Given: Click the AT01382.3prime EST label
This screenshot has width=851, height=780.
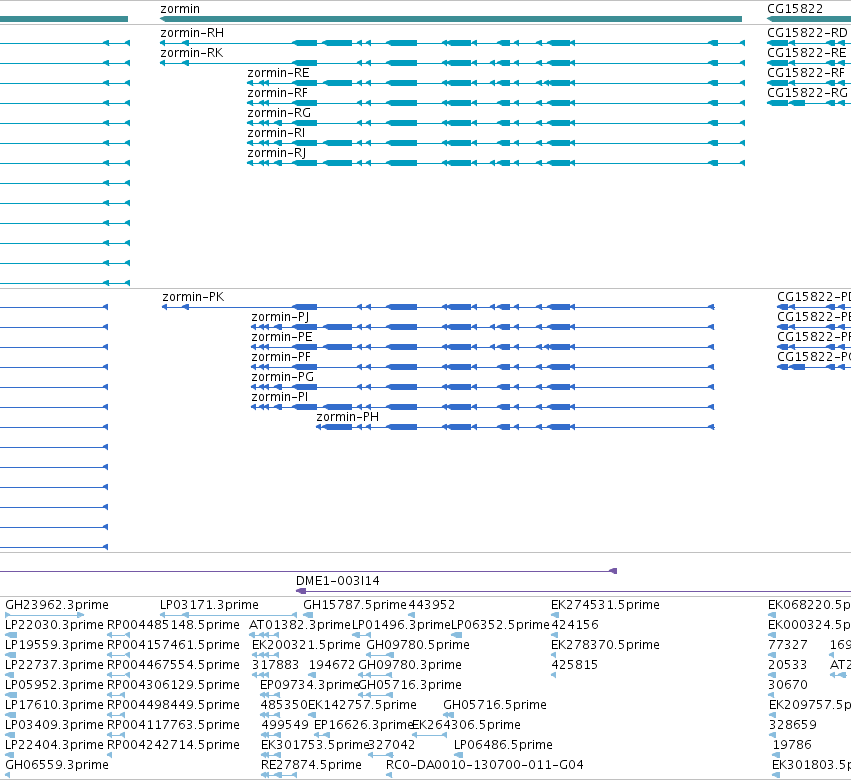Looking at the screenshot, I should (x=300, y=625).
